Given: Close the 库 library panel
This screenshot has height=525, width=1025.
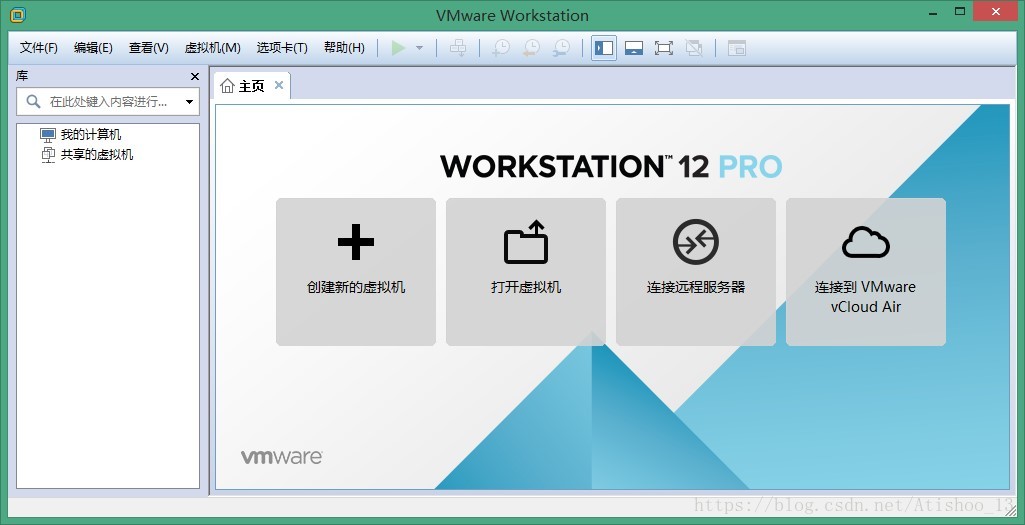Looking at the screenshot, I should [x=195, y=76].
